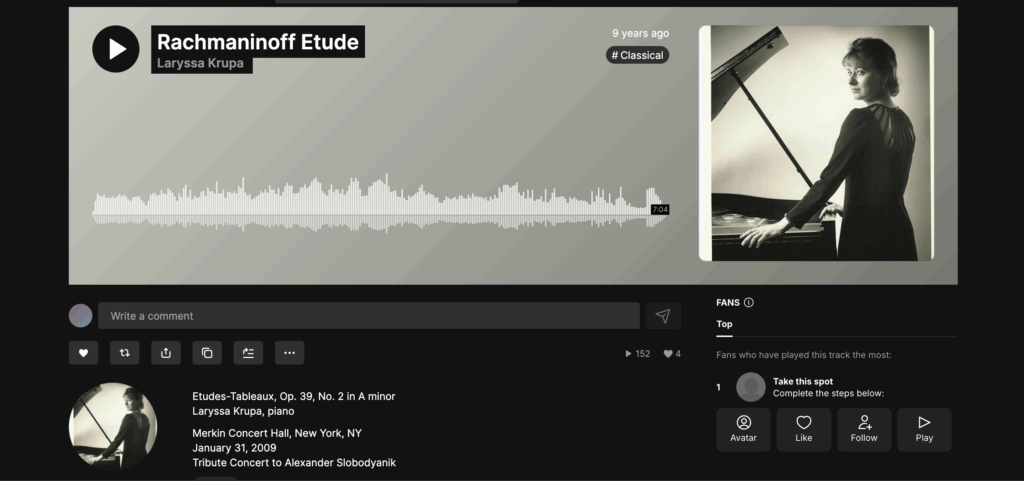
Task: Like the track with heart icon button
Action: tap(84, 353)
